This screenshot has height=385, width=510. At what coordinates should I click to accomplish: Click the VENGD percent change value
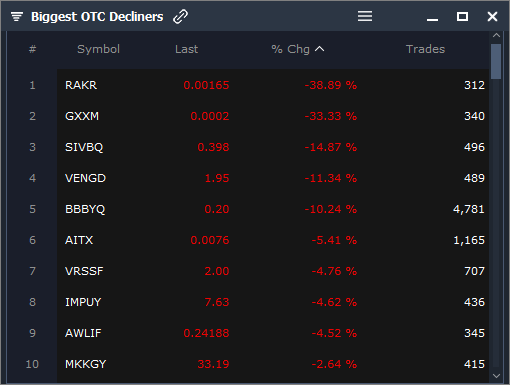click(x=331, y=178)
